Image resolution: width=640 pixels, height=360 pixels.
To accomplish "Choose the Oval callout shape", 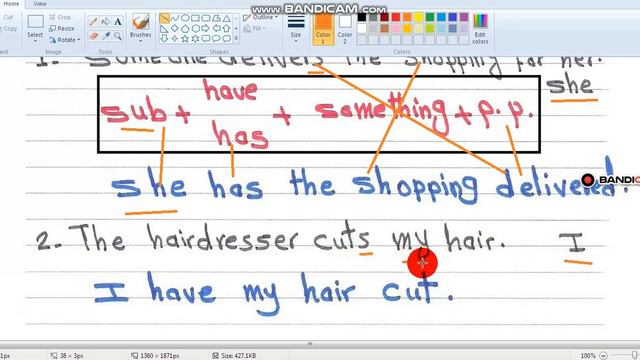I will tap(216, 38).
